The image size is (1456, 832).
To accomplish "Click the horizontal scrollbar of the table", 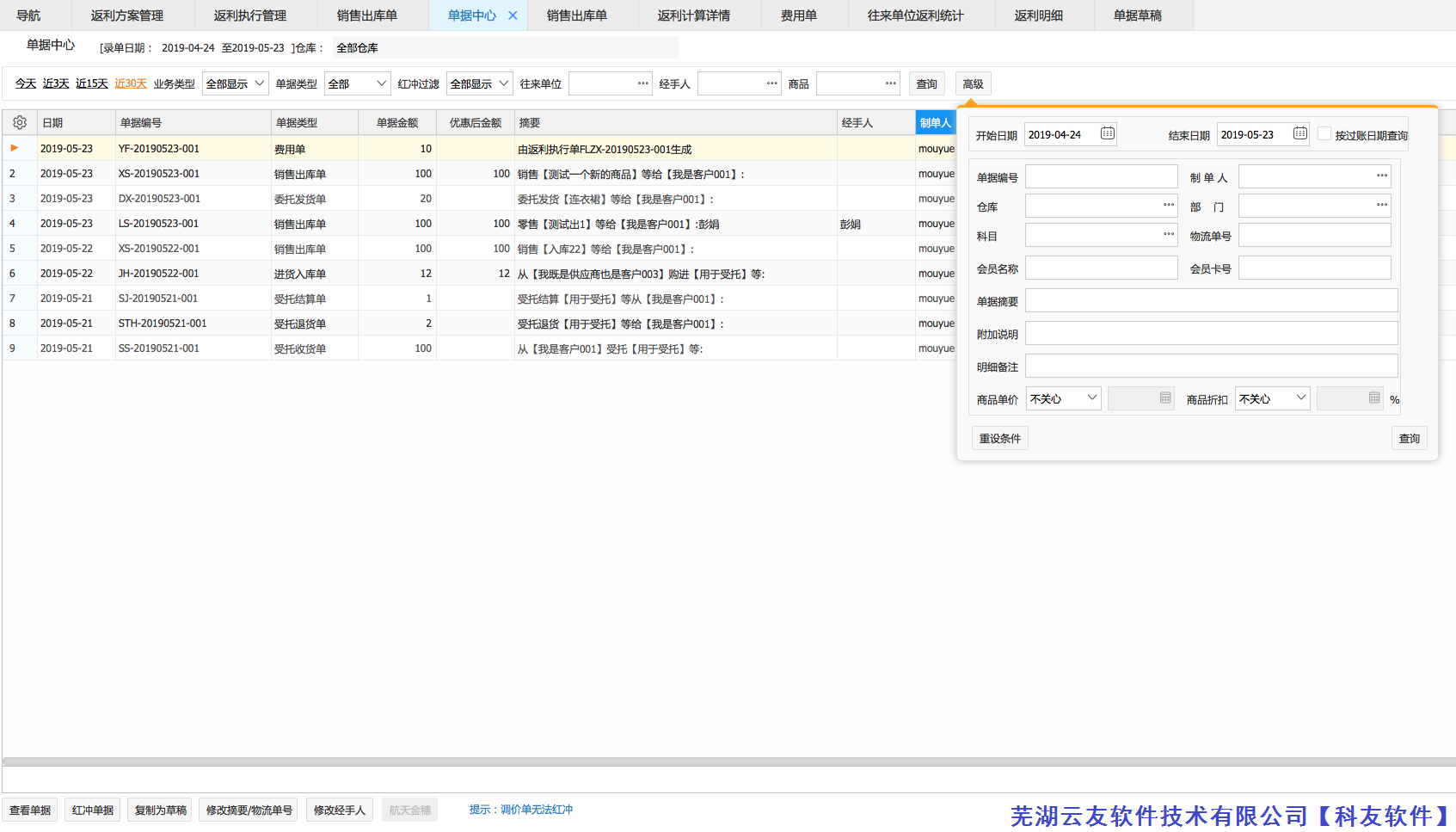I will click(x=728, y=761).
